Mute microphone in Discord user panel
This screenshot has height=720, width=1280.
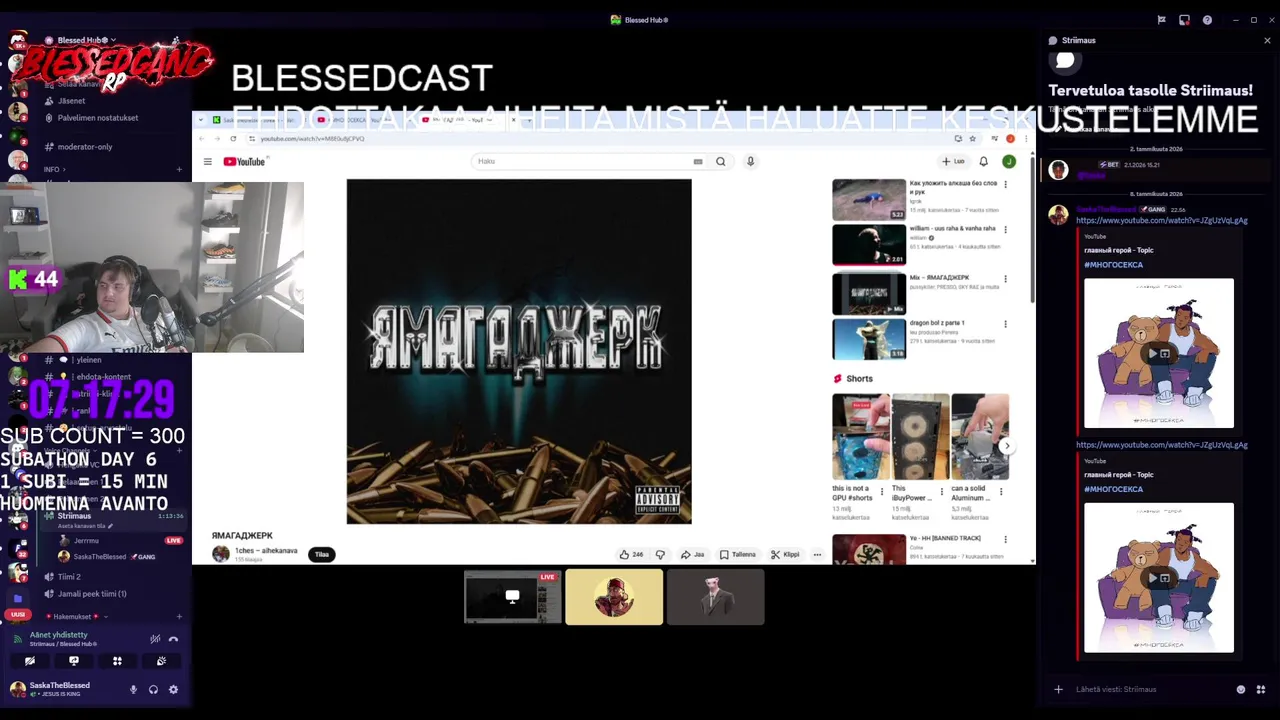point(133,689)
